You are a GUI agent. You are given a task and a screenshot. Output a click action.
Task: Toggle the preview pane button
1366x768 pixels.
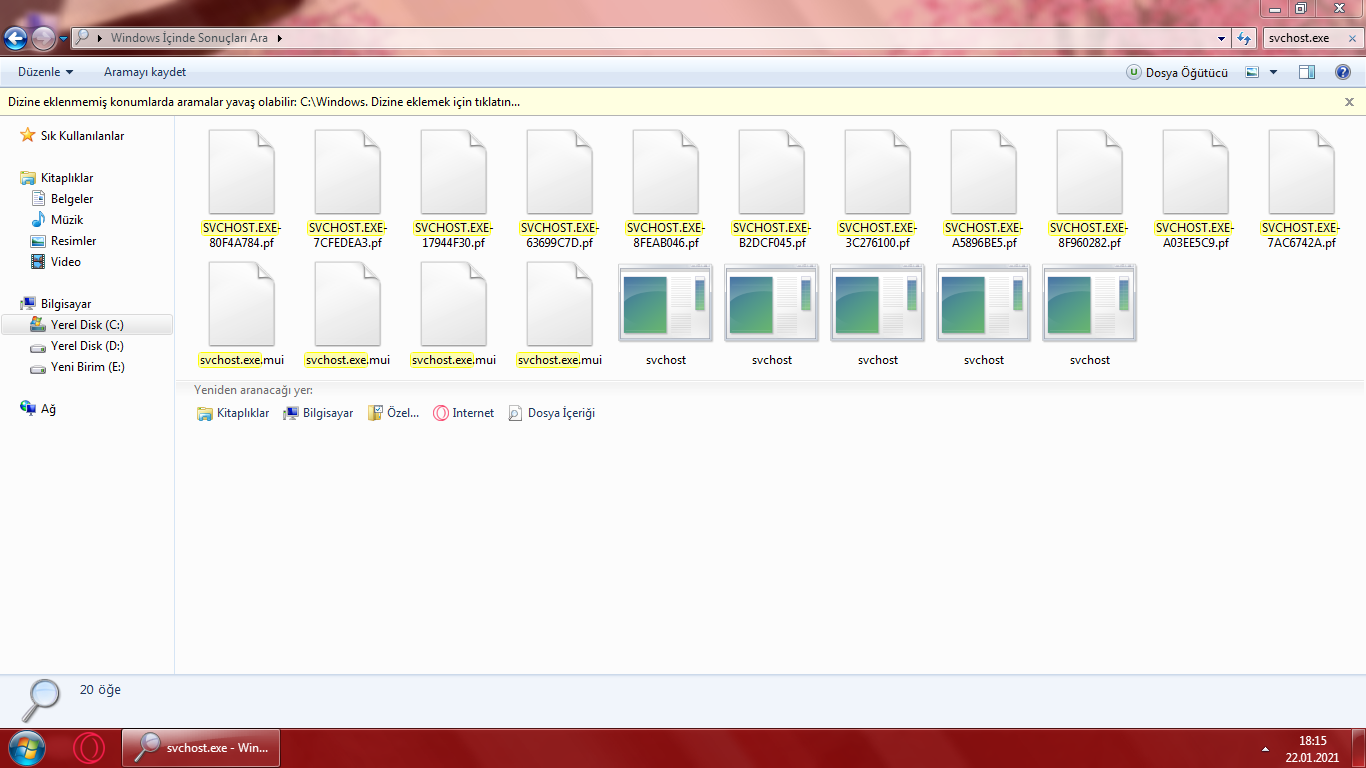[1306, 72]
